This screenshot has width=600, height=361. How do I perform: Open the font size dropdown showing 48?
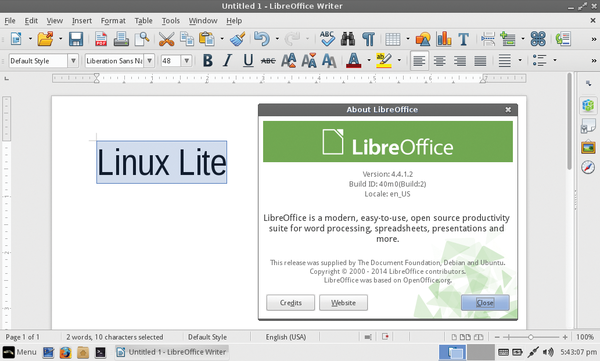pos(186,60)
